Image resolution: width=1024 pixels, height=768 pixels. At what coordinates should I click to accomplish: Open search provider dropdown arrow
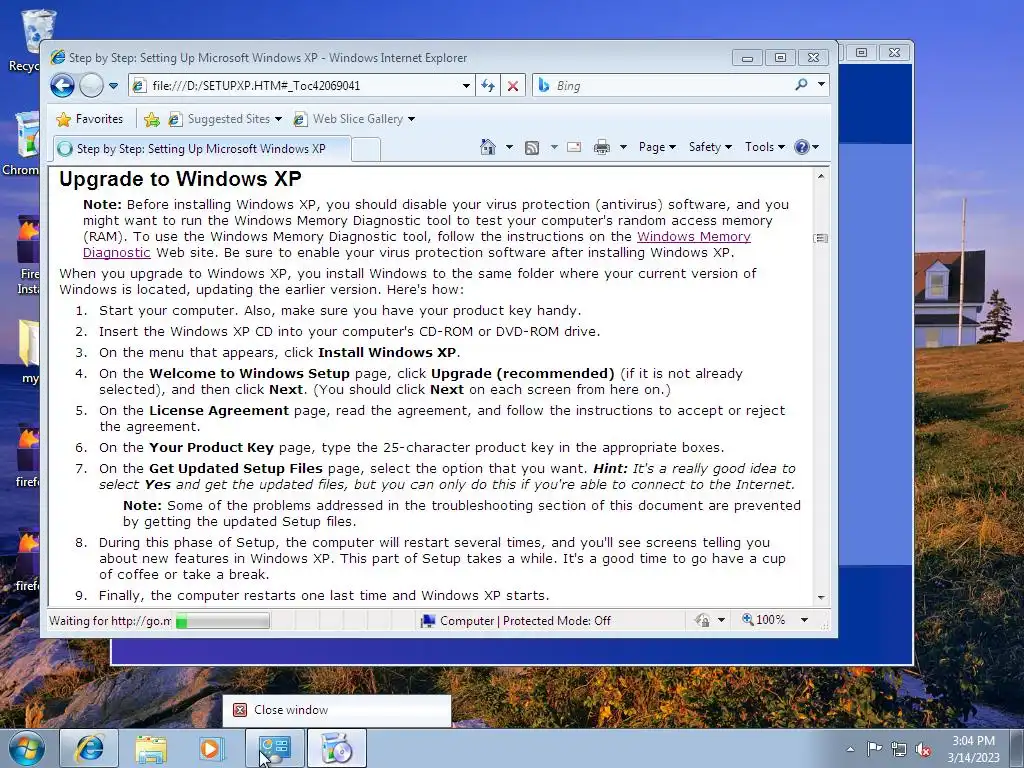(x=822, y=85)
